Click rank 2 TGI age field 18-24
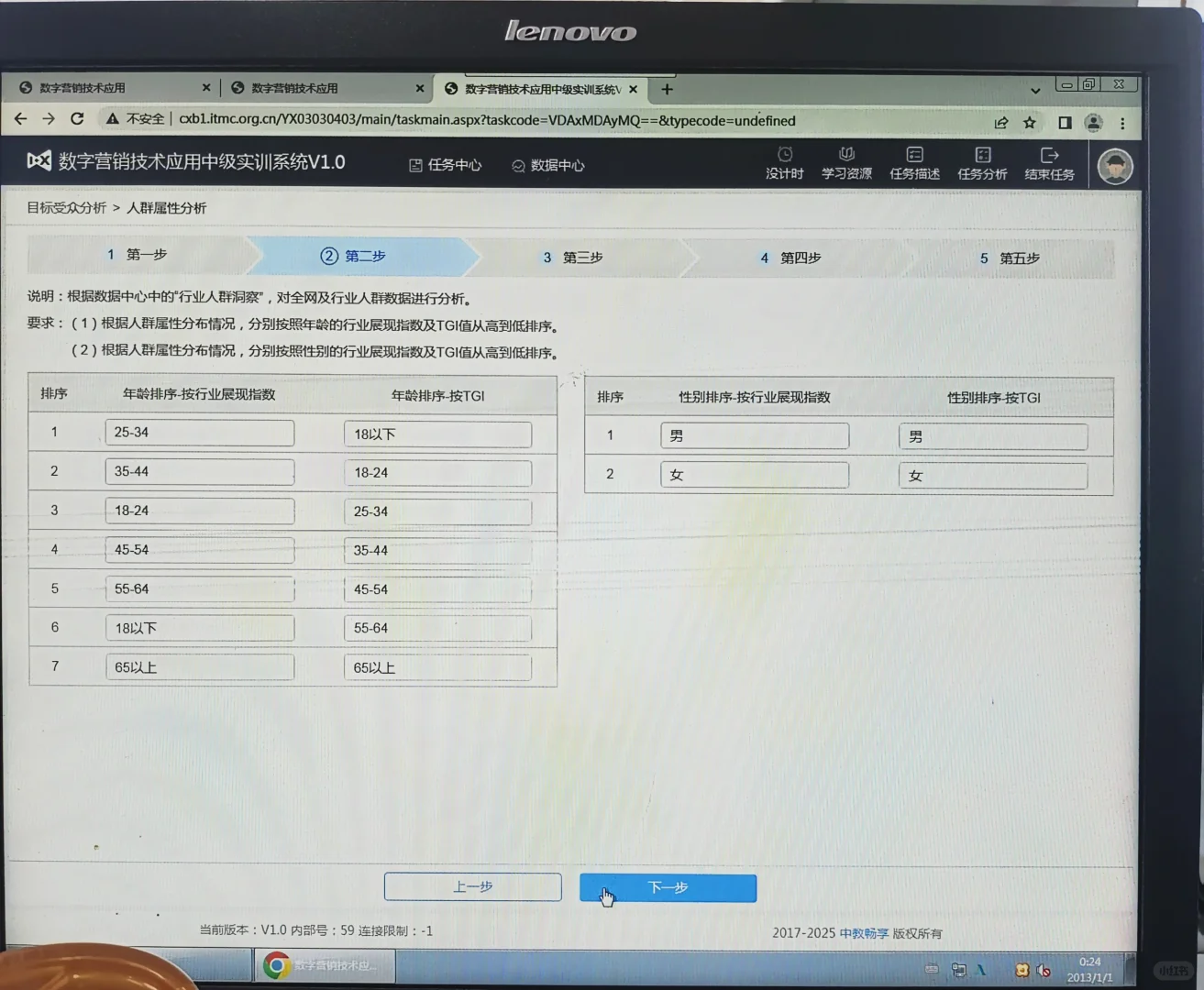The height and width of the screenshot is (990, 1204). point(437,473)
